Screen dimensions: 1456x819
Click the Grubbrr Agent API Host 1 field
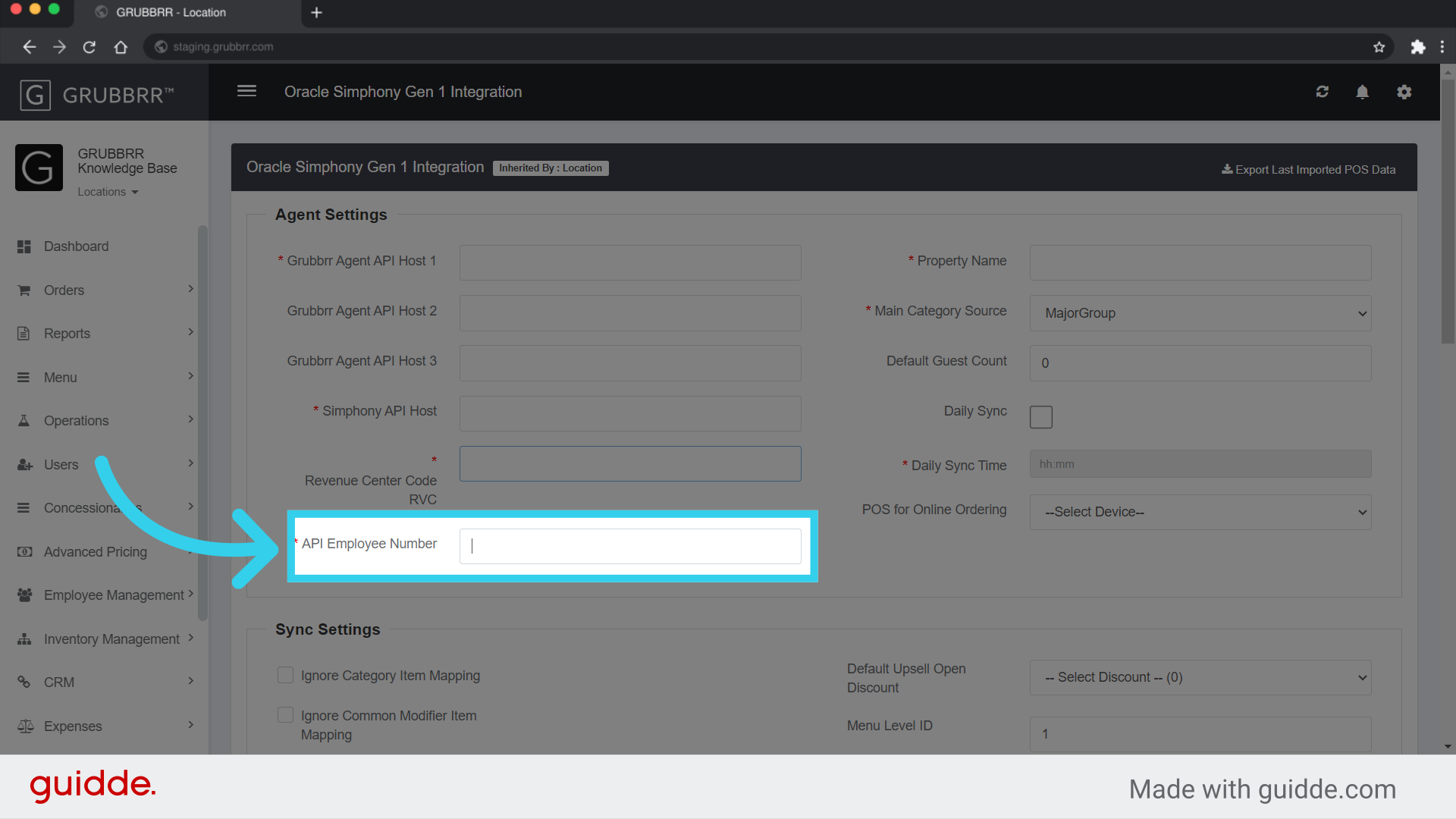[x=630, y=263]
